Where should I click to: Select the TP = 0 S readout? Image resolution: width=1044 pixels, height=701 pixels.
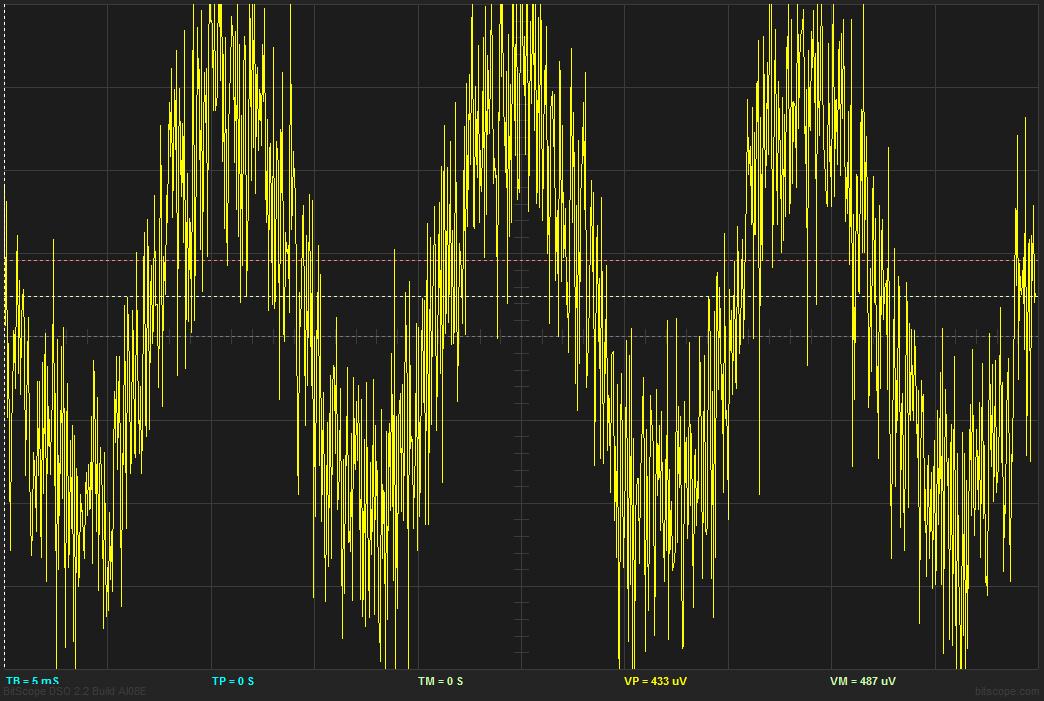[x=232, y=681]
